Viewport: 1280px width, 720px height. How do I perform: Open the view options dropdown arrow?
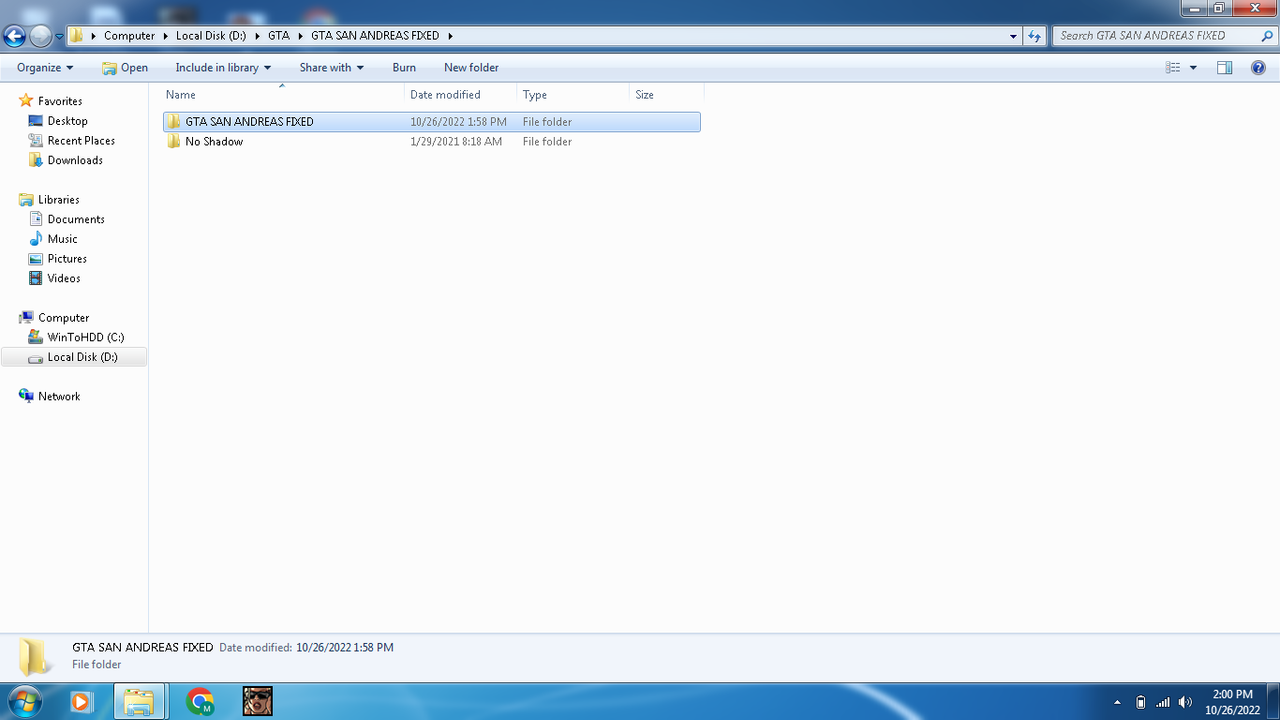click(x=1193, y=68)
